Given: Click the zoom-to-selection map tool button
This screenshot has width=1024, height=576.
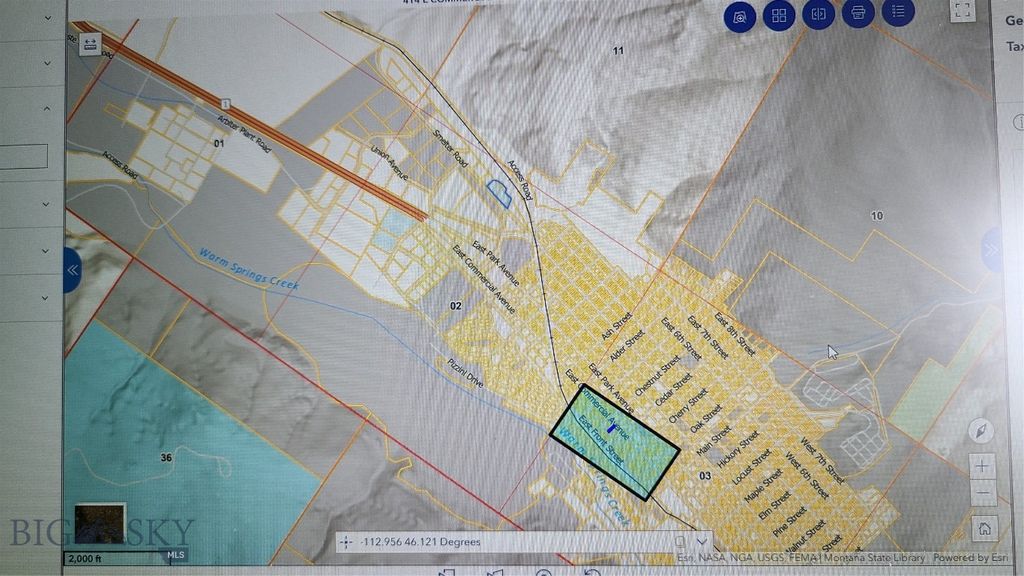Looking at the screenshot, I should coord(740,16).
